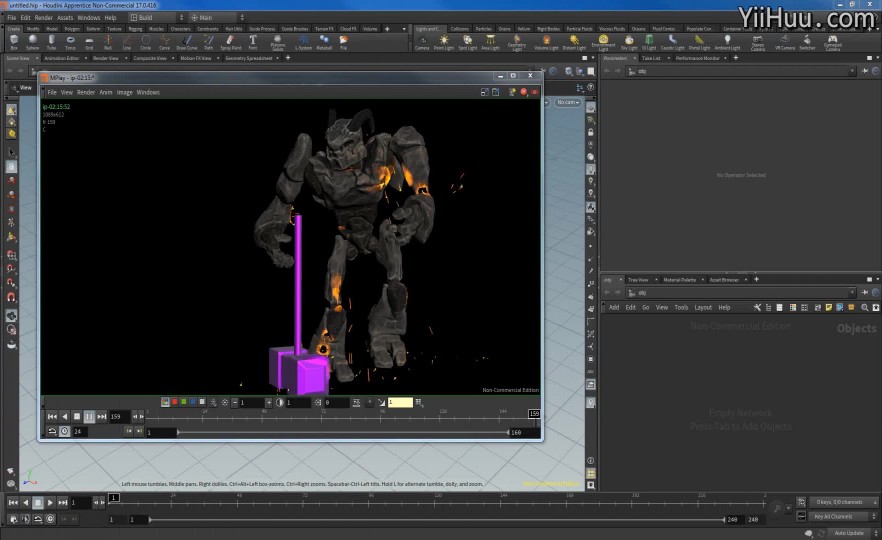Switch to the Rigid Bodies shelf tab

548,29
